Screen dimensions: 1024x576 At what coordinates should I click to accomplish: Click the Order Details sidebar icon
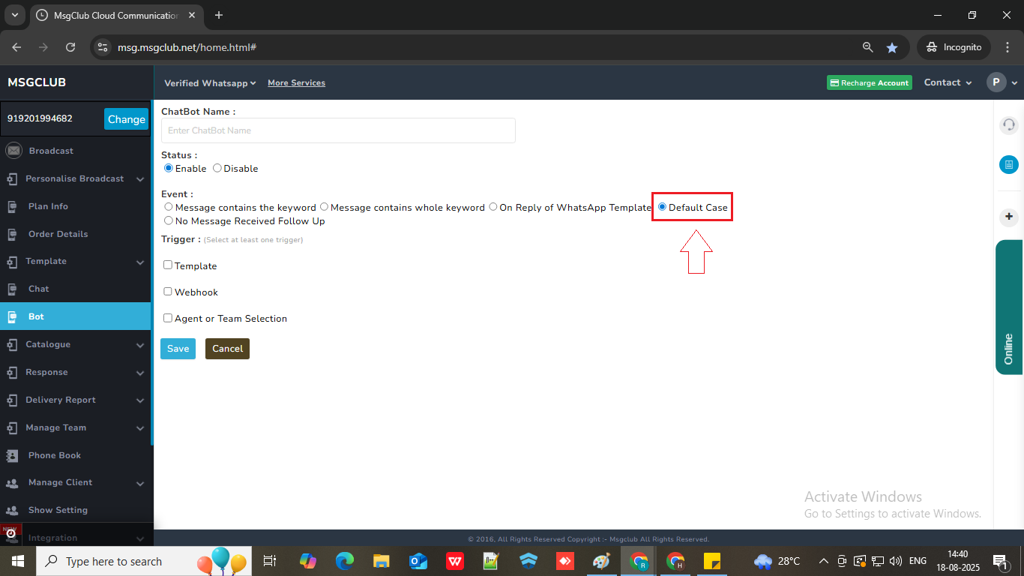[12, 234]
